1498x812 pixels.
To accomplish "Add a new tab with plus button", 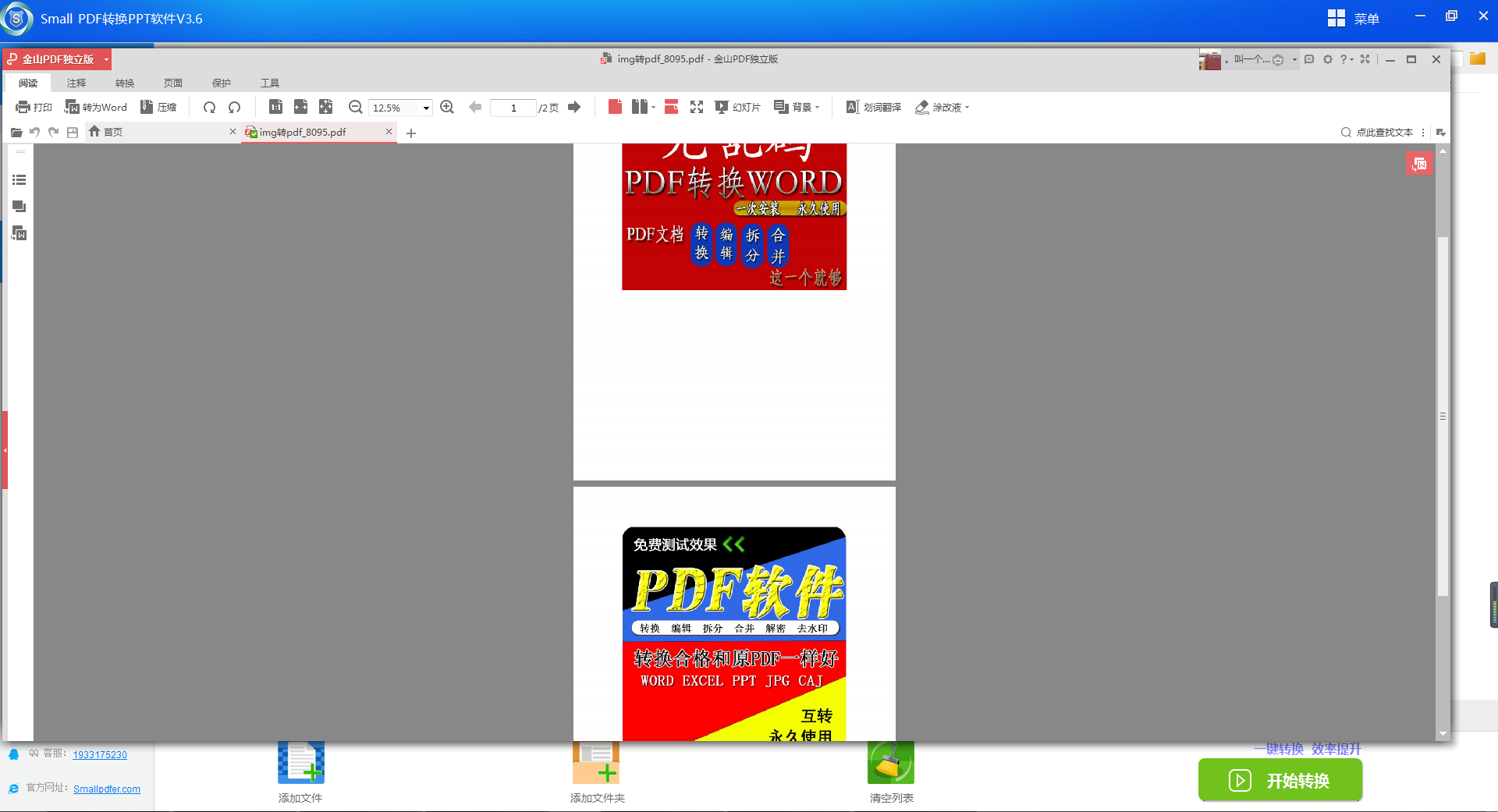I will click(x=411, y=133).
